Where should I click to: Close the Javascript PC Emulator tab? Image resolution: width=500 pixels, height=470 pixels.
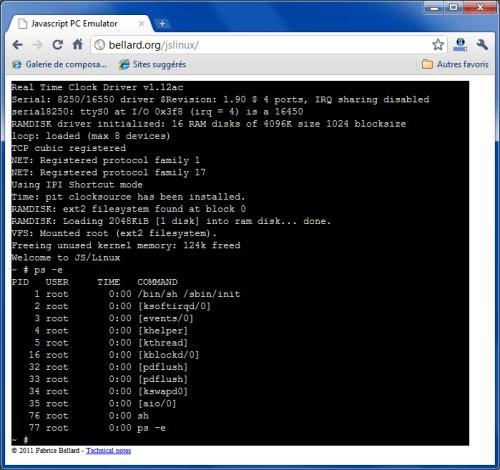pos(141,24)
